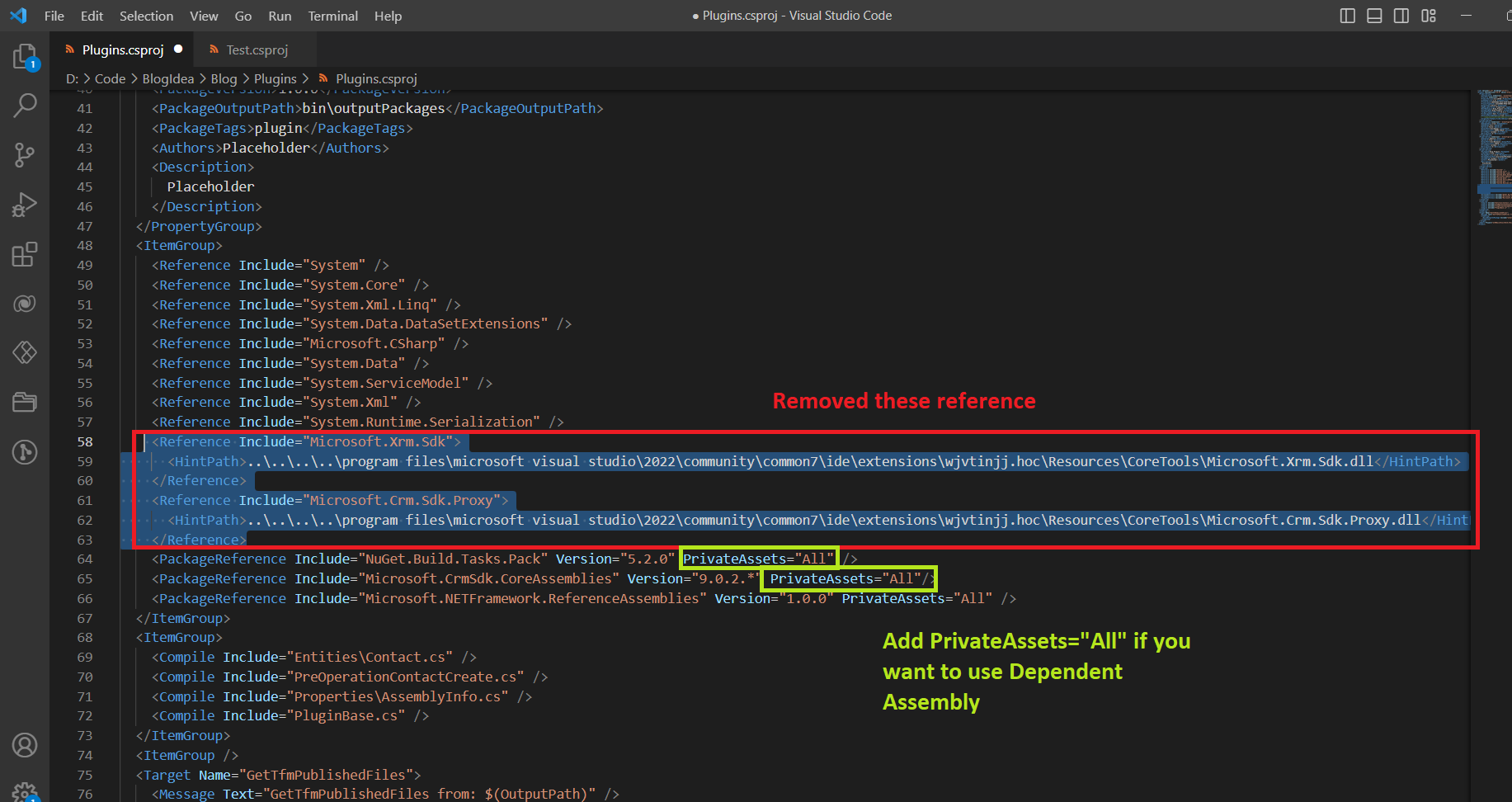Open the File menu

(x=54, y=16)
